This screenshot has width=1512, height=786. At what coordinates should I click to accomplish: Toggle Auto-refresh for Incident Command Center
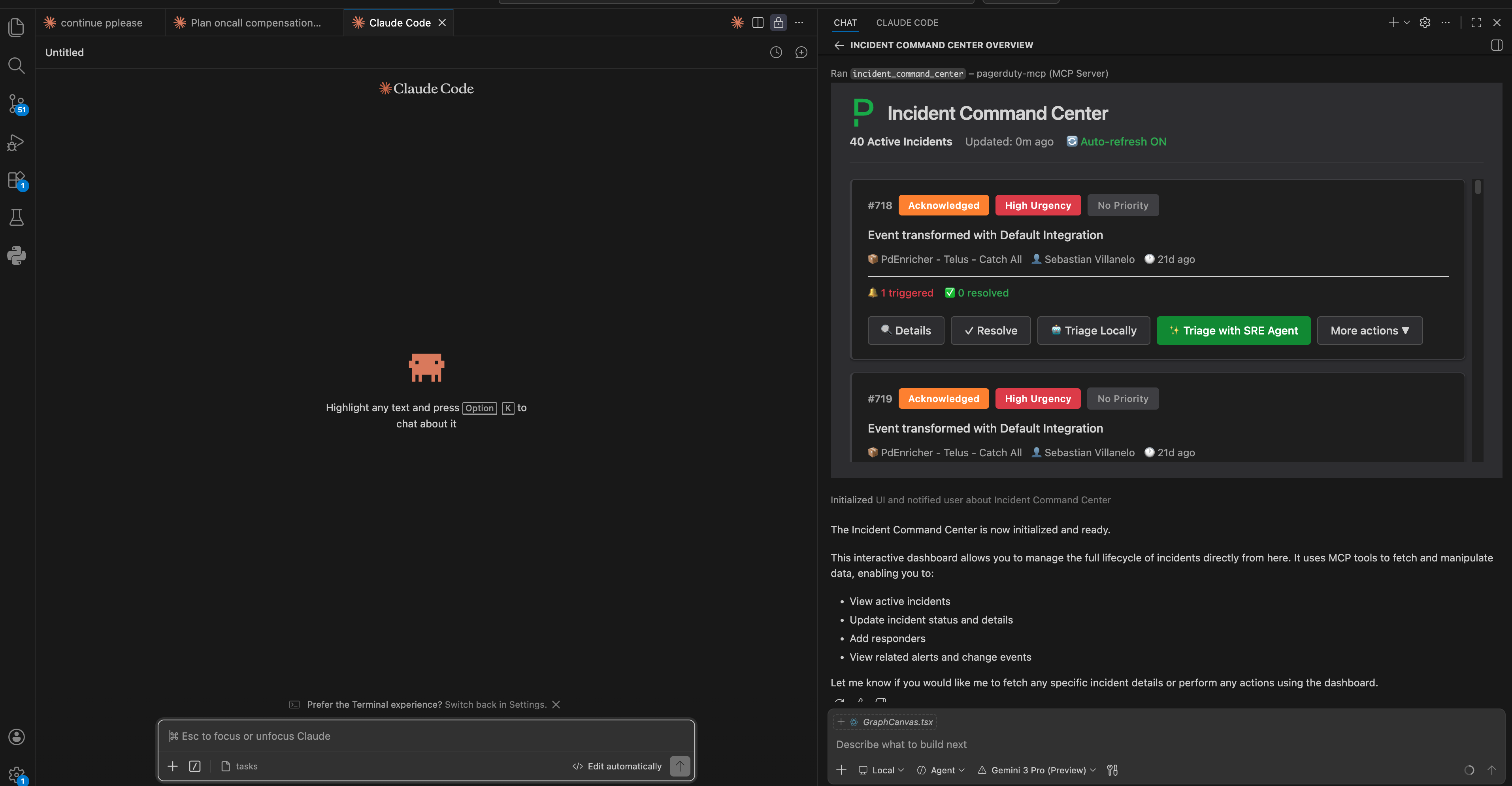tap(1116, 141)
